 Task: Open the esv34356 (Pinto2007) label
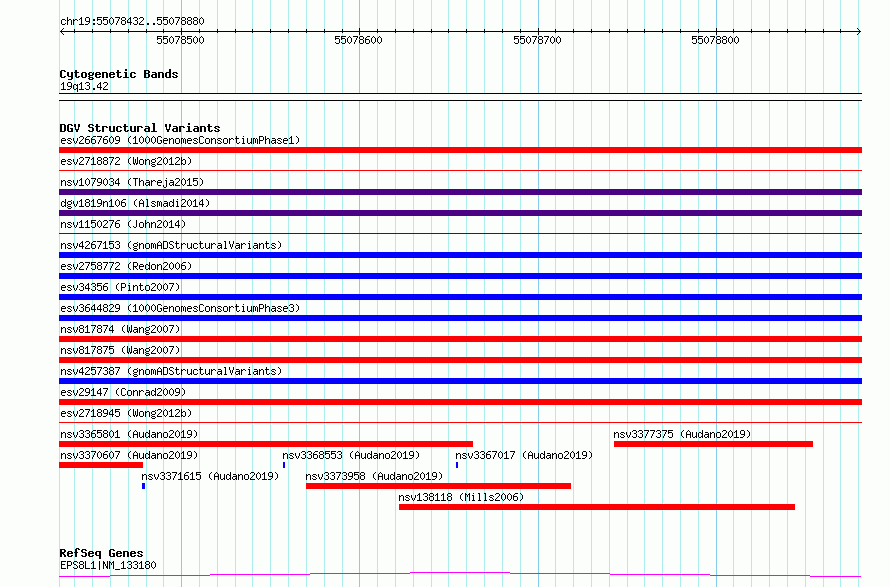pyautogui.click(x=120, y=287)
